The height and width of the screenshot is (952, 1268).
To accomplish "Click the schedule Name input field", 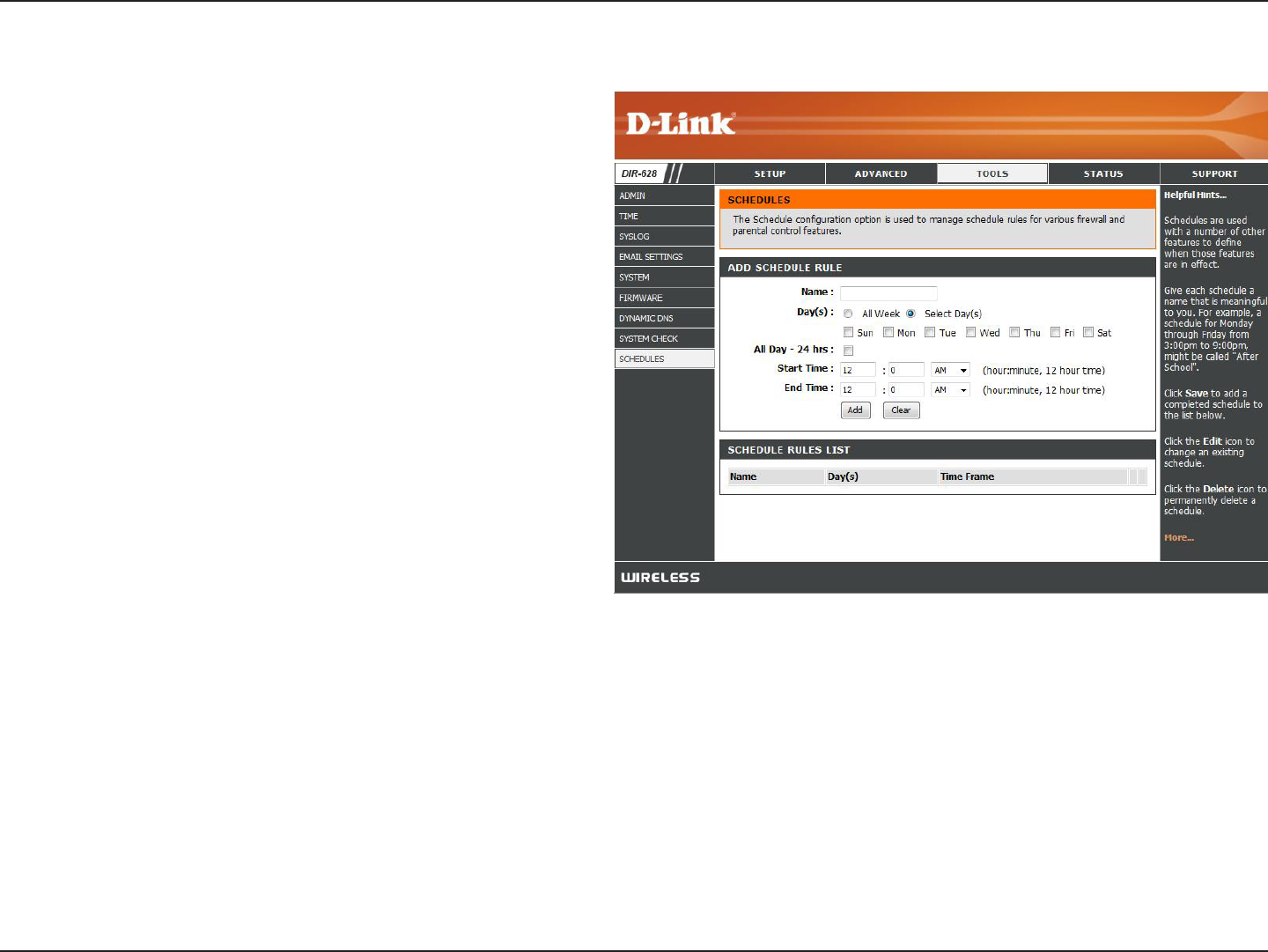I will pos(888,293).
